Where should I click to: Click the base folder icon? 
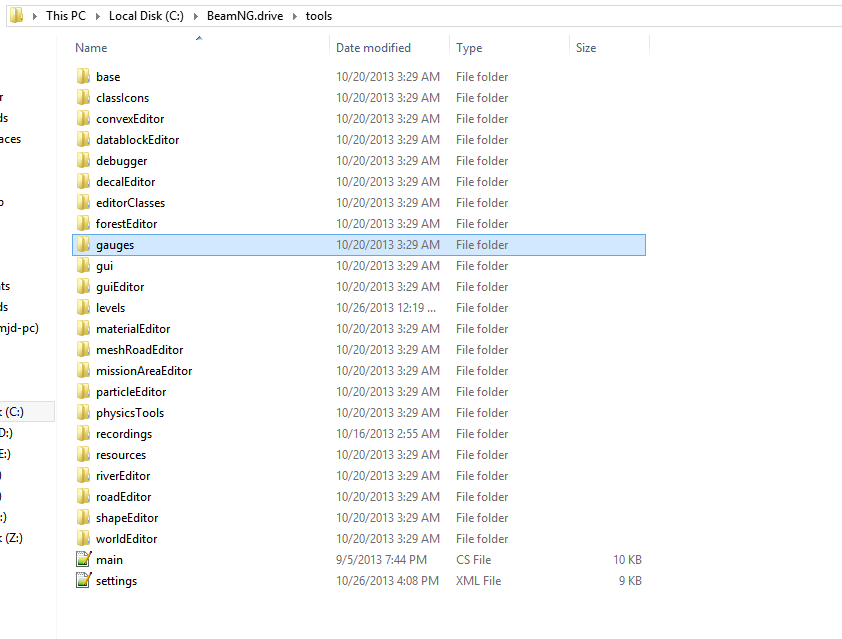coord(83,76)
